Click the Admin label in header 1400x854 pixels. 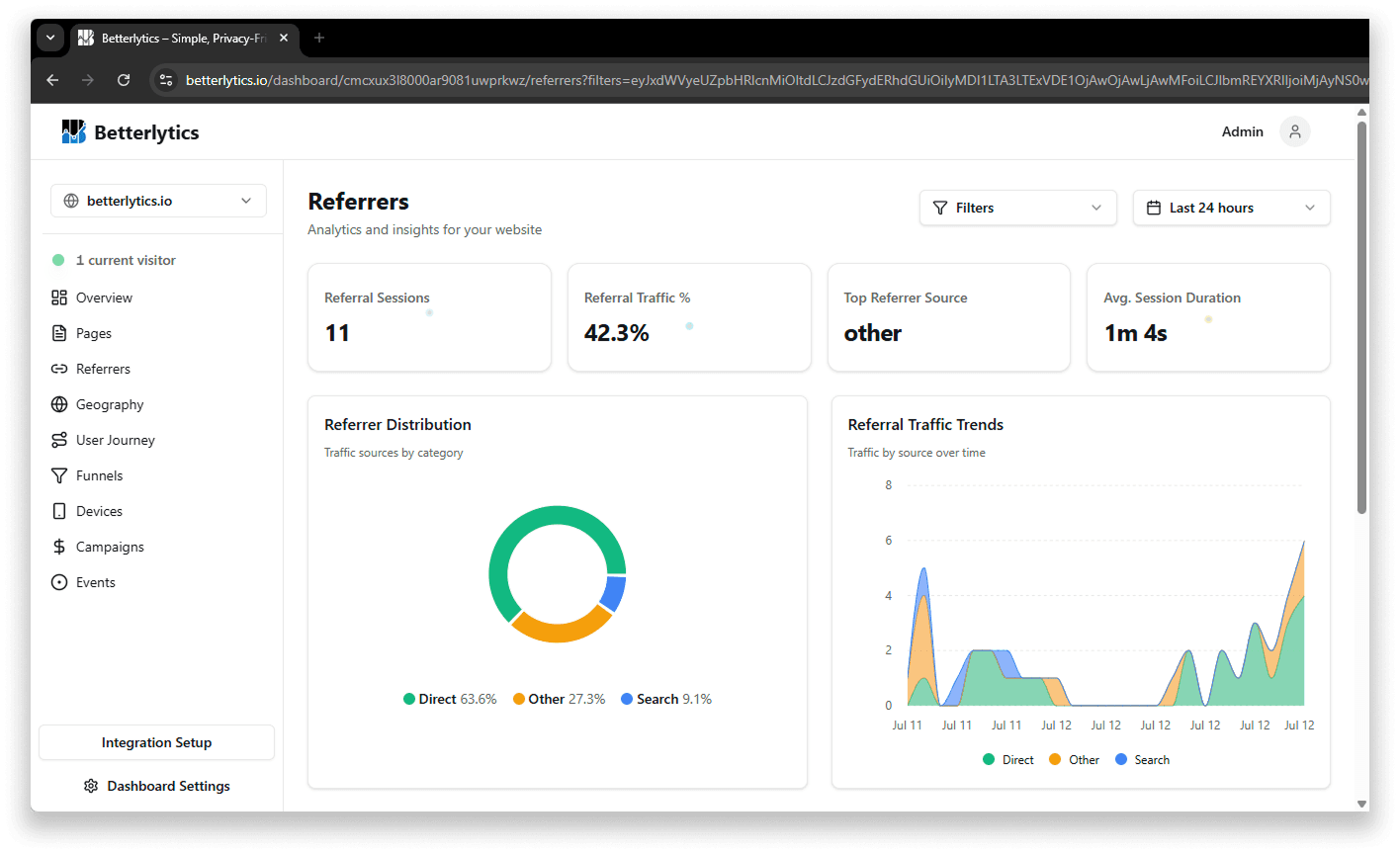pos(1243,131)
